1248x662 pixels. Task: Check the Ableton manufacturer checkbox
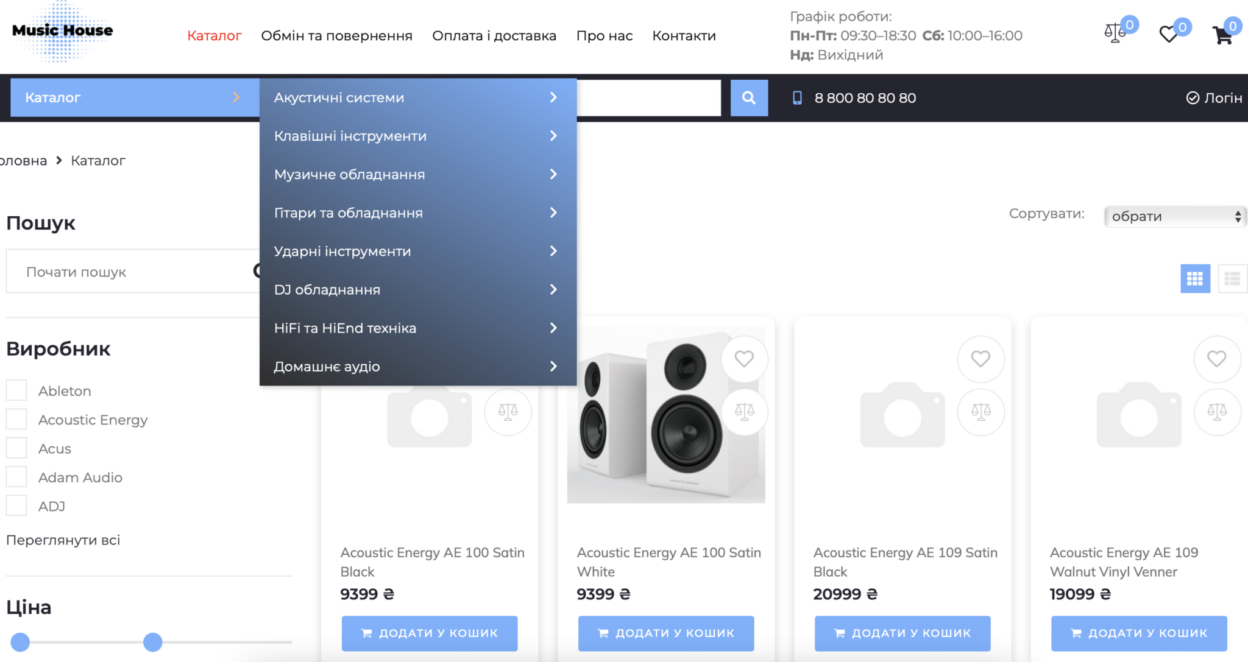[17, 390]
